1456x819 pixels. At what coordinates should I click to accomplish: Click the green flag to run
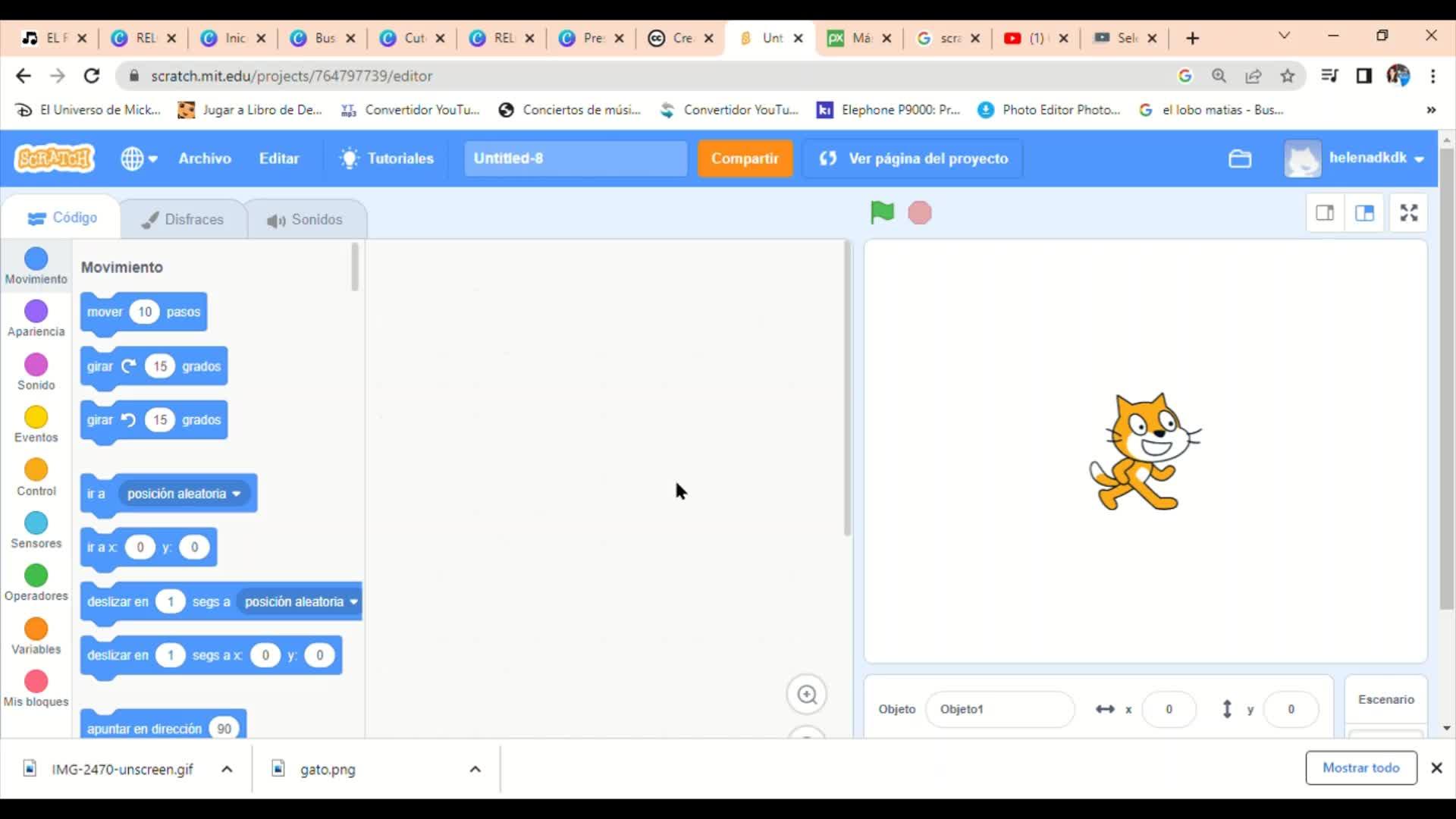click(882, 213)
